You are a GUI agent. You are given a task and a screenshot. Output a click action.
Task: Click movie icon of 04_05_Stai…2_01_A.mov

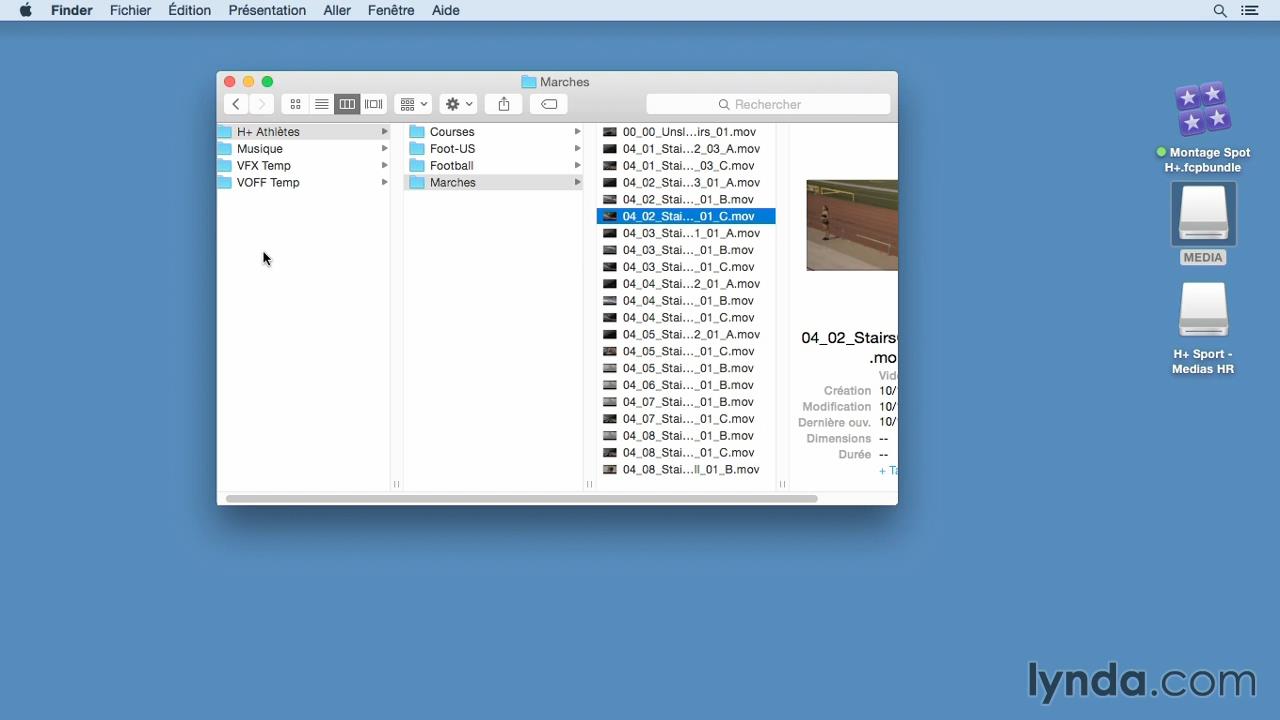coord(610,335)
